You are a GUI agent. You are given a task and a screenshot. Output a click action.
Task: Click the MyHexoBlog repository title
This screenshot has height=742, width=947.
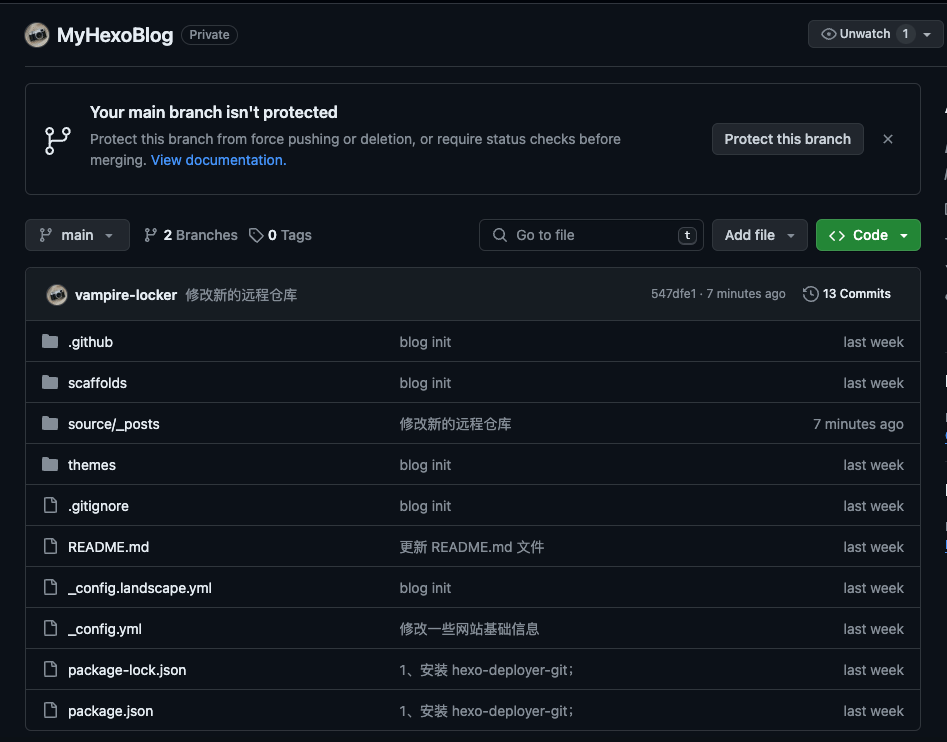pyautogui.click(x=115, y=35)
